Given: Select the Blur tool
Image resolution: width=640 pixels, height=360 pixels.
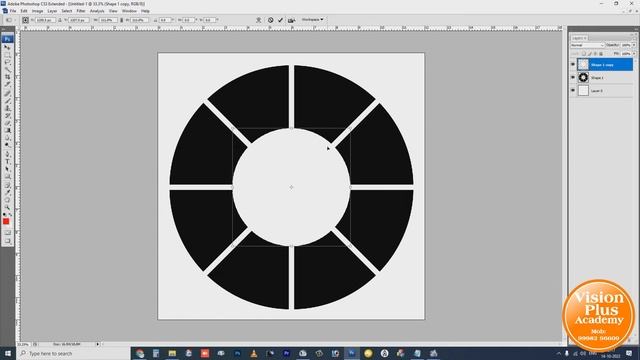Looking at the screenshot, I should click(7, 138).
